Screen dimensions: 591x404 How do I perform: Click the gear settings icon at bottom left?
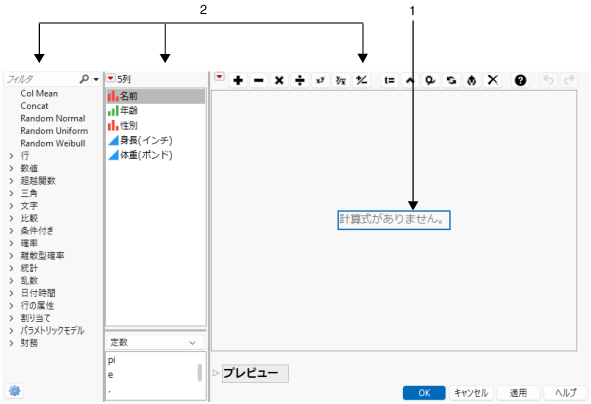[15, 391]
